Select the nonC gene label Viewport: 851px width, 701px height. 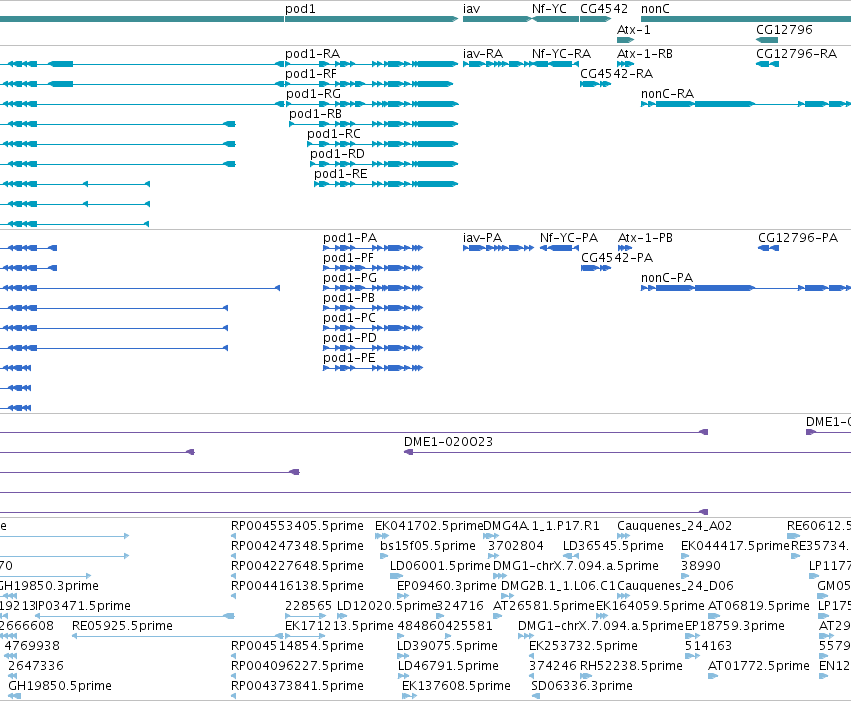coord(655,9)
